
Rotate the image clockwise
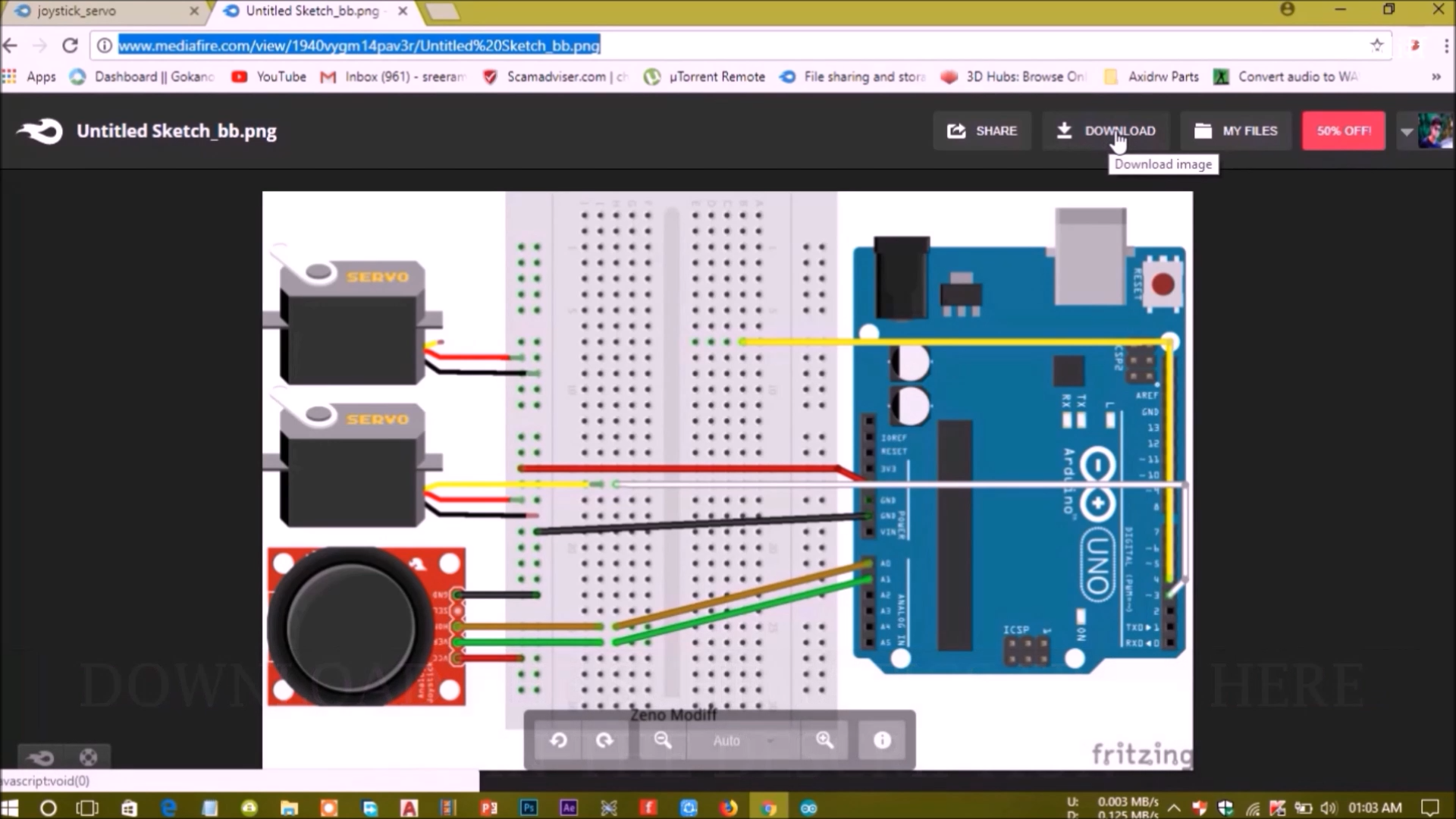(x=605, y=740)
